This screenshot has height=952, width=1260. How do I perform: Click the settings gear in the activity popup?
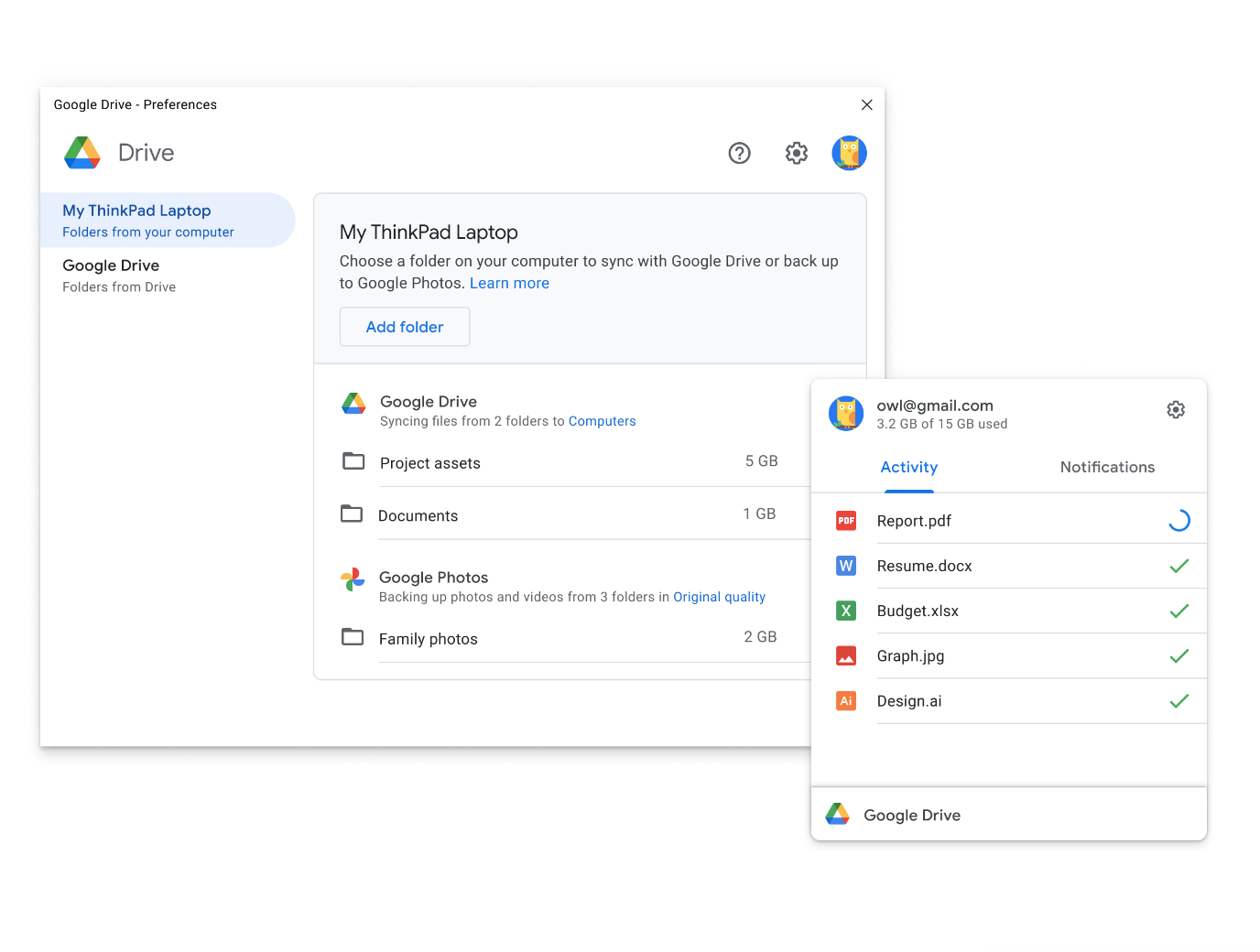click(1176, 410)
